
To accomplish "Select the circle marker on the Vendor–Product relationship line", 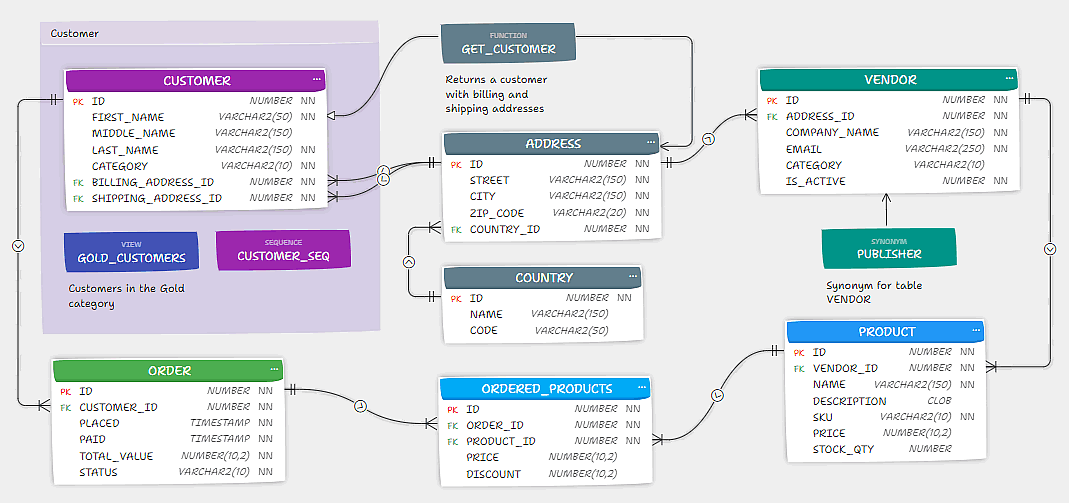I will (x=1050, y=249).
